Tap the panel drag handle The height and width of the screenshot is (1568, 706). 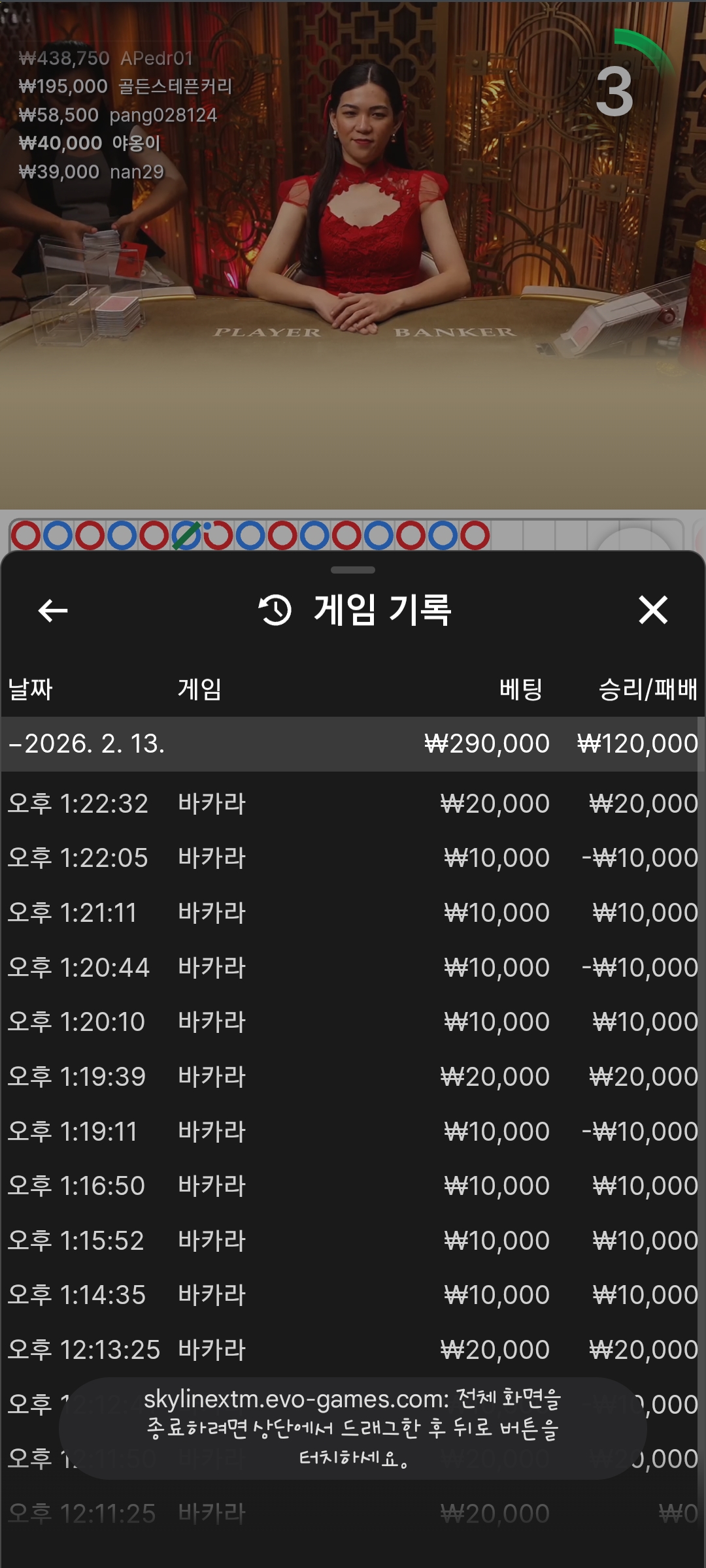pos(353,570)
